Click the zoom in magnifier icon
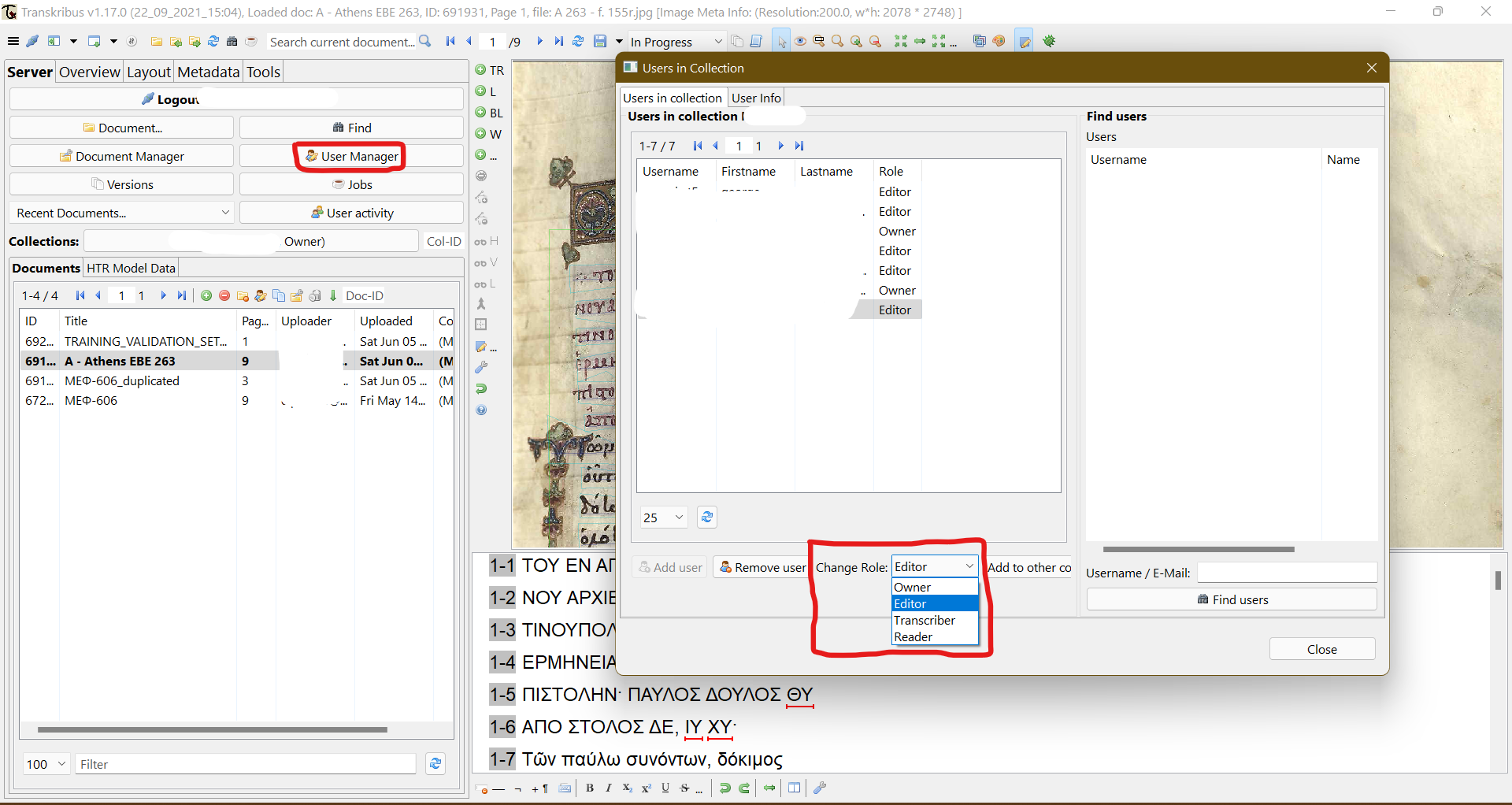The height and width of the screenshot is (805, 1512). tap(856, 41)
